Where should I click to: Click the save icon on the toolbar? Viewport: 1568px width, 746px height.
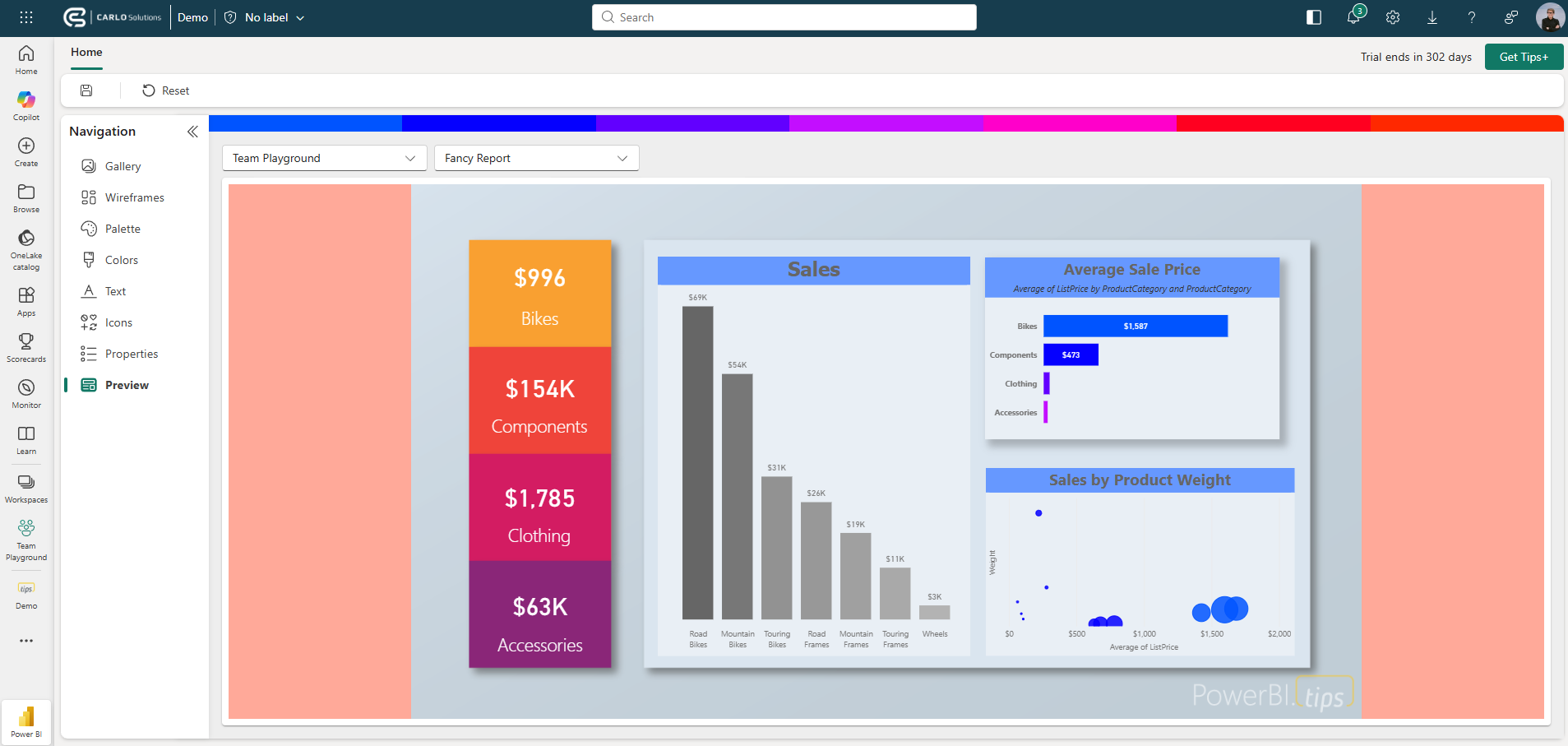click(86, 90)
